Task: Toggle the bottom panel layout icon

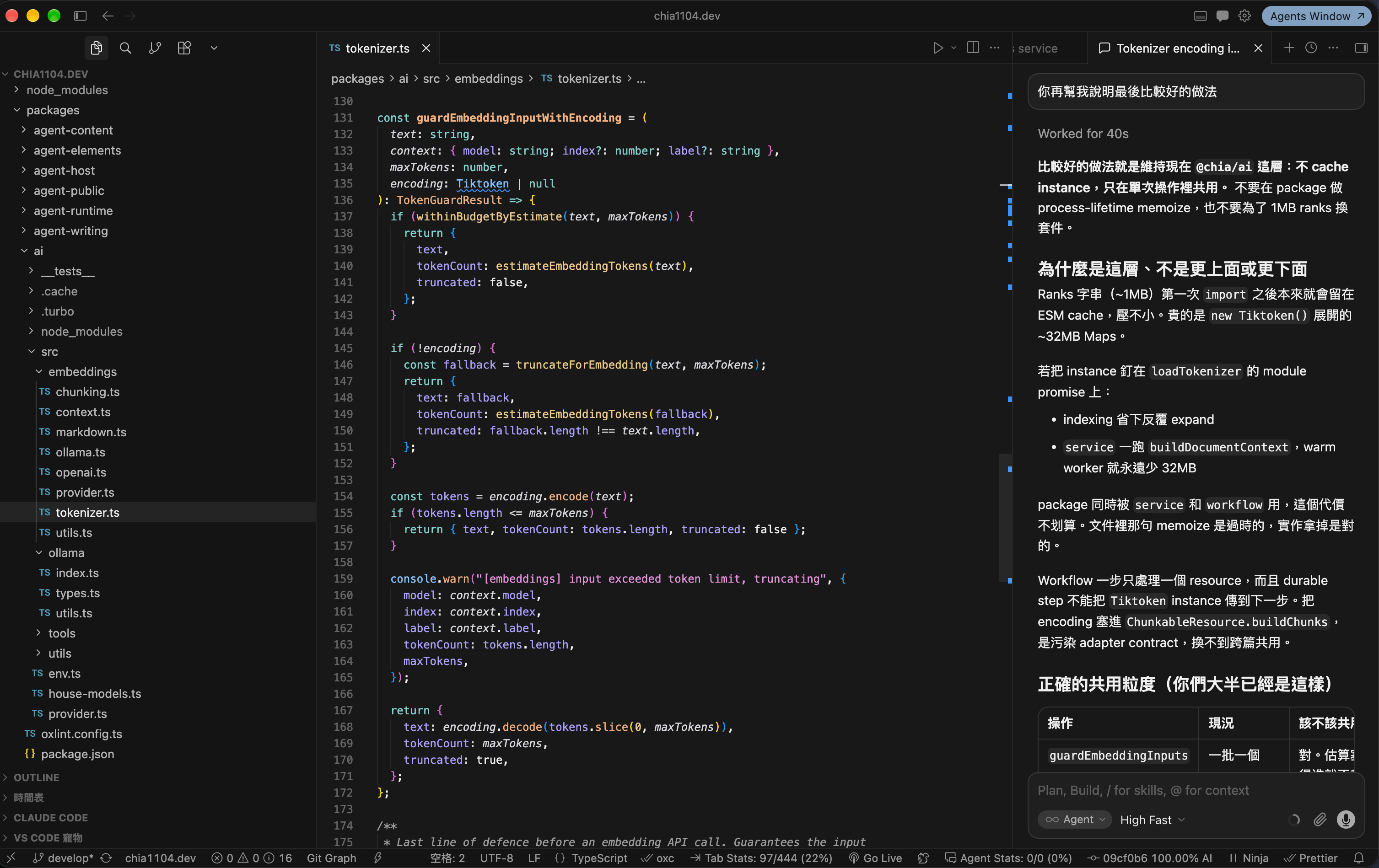Action: (1200, 16)
